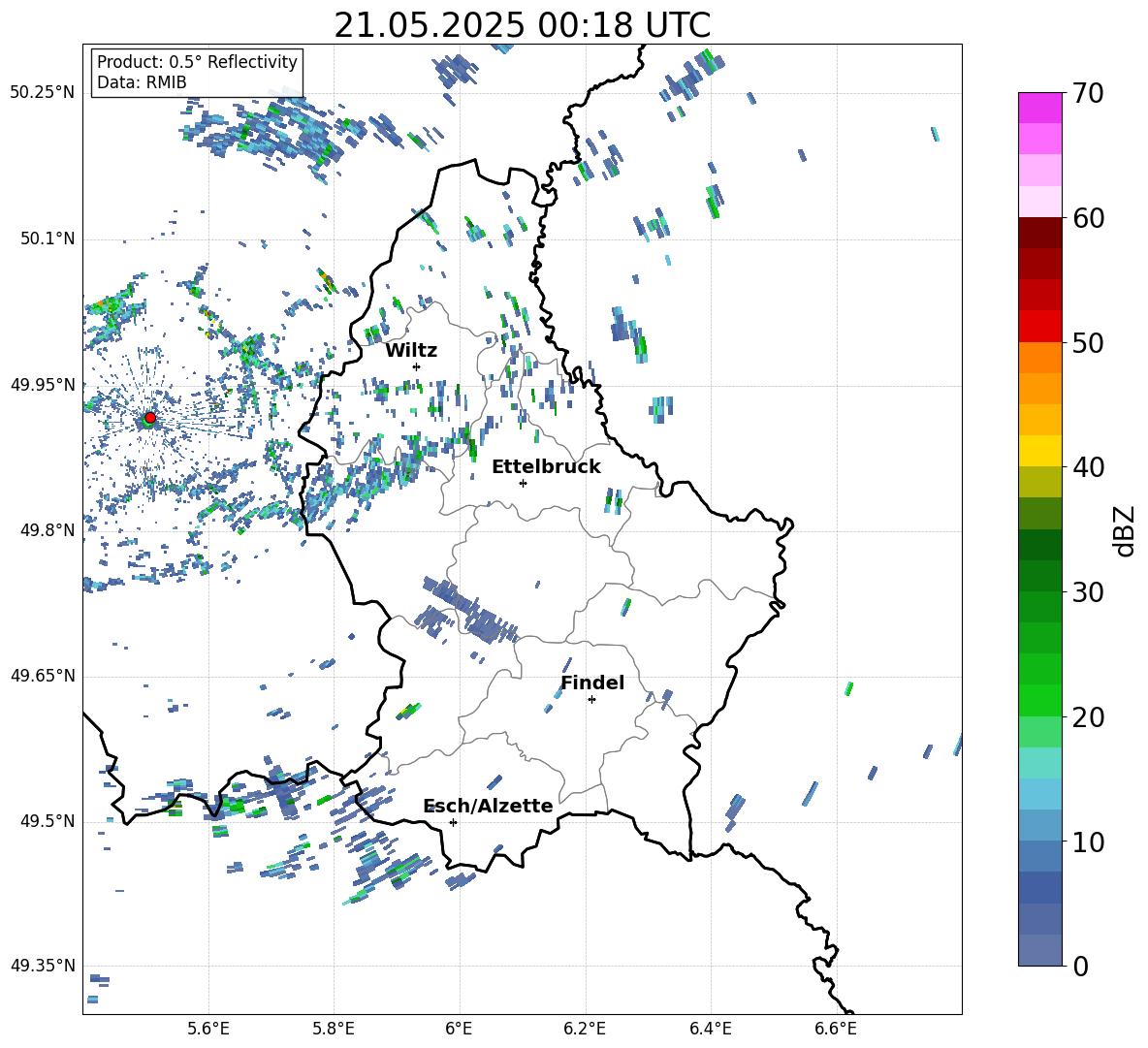Click the dark red colorbar segment below 60

[1040, 232]
